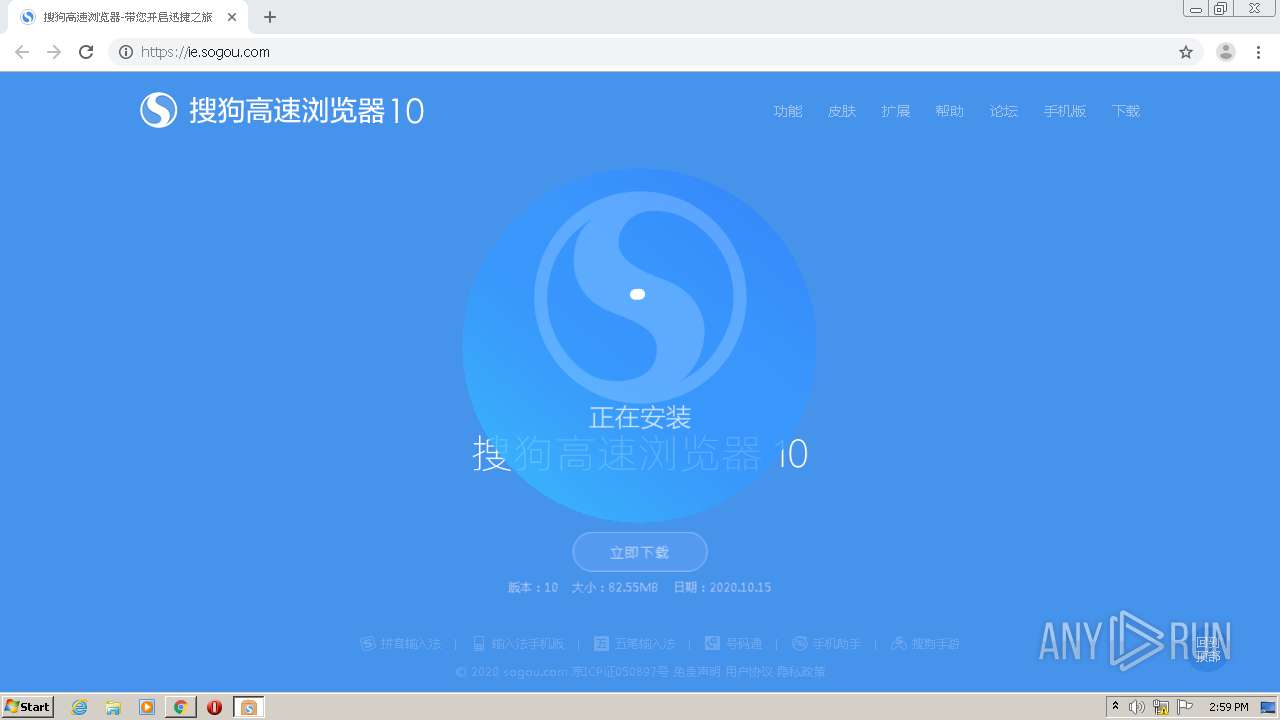Viewport: 1280px width, 720px height.
Task: Go forward with browser forward arrow
Action: (54, 52)
